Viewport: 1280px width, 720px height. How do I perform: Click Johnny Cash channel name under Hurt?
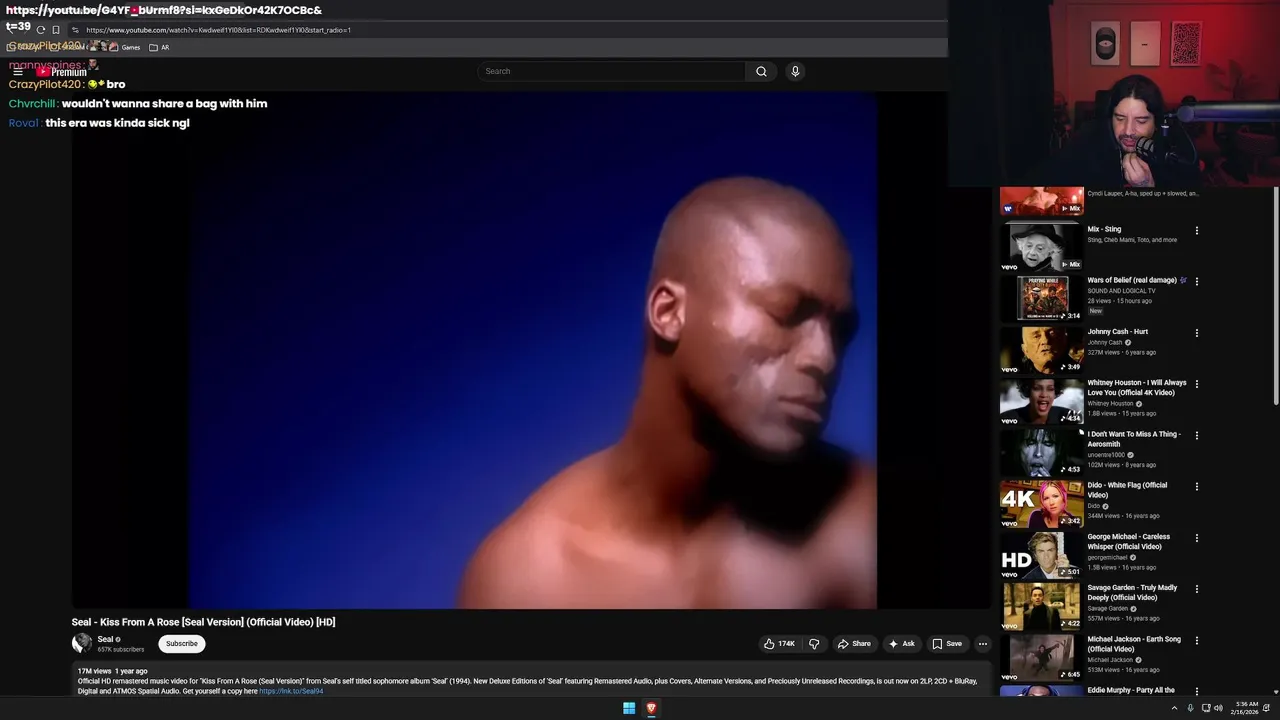[x=1105, y=343]
